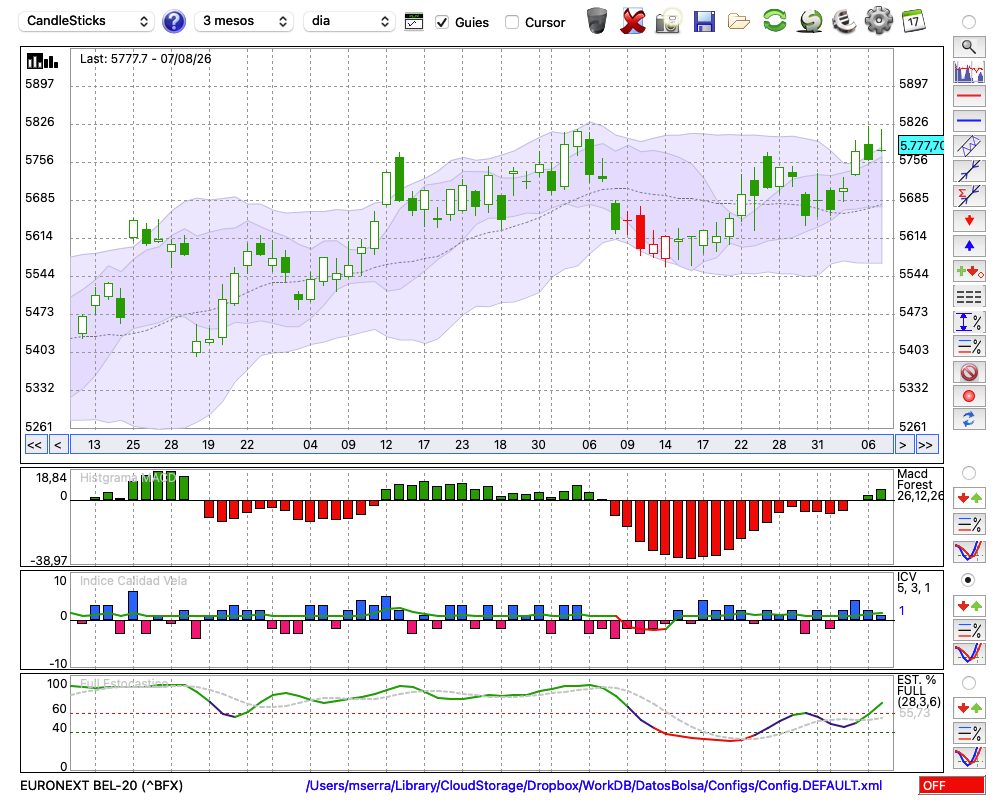Screen dimensions: 1000x800
Task: Click the red prohibition sign icon
Action: tap(969, 371)
